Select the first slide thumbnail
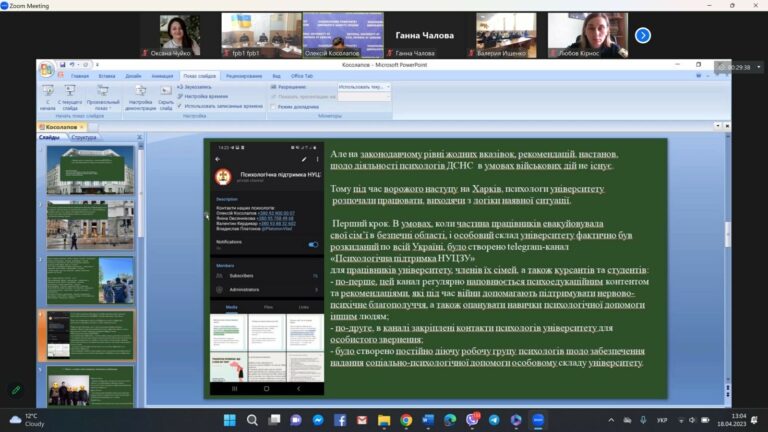The width and height of the screenshot is (768, 432). tap(90, 170)
